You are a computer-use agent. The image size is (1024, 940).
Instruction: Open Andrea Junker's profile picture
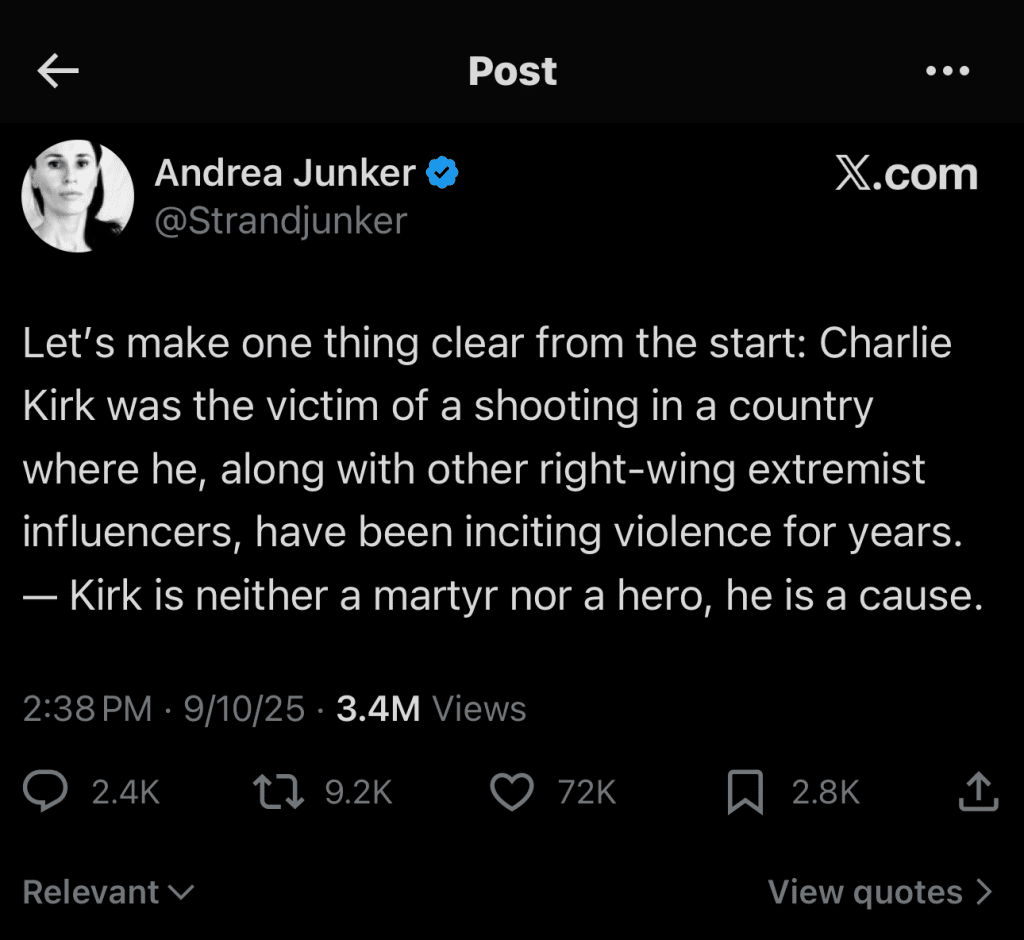tap(78, 196)
